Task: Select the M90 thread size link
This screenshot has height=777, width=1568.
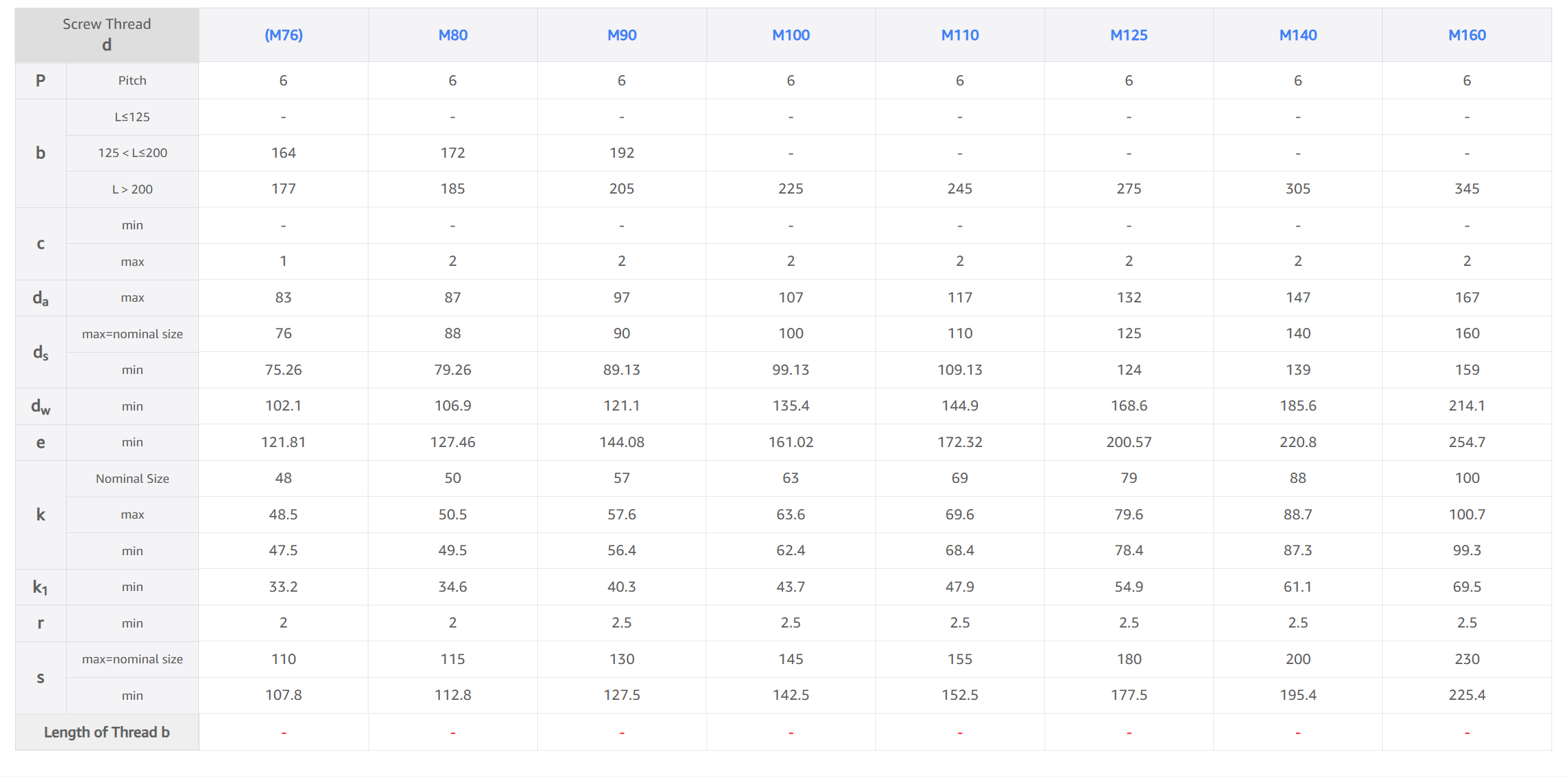Action: [622, 35]
